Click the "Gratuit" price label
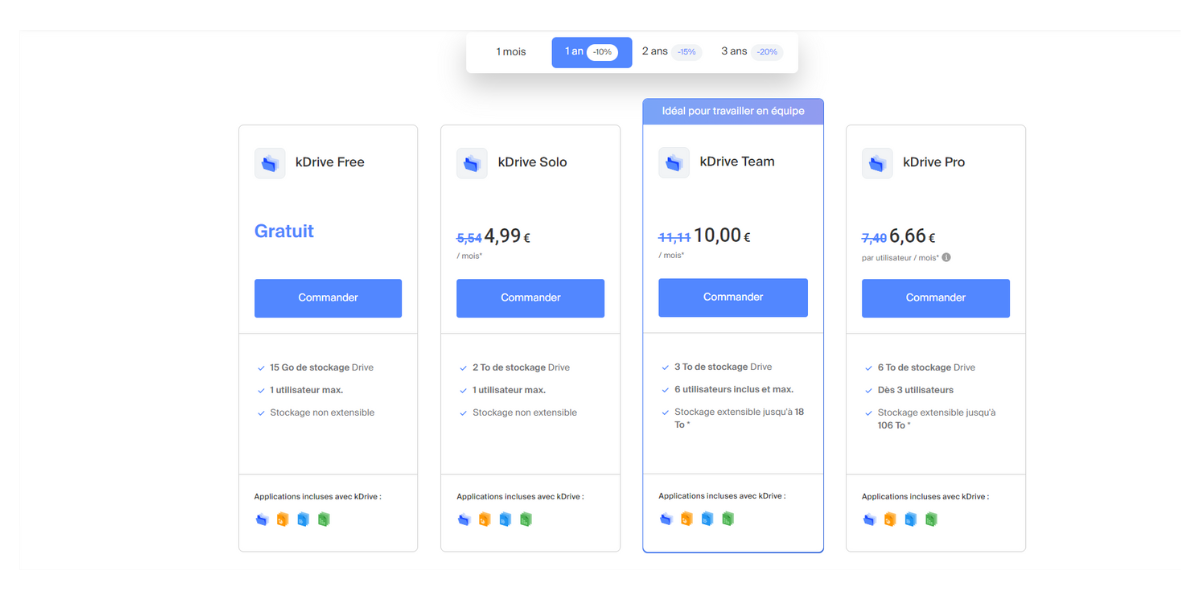Viewport: 1200px width, 600px height. coord(284,231)
